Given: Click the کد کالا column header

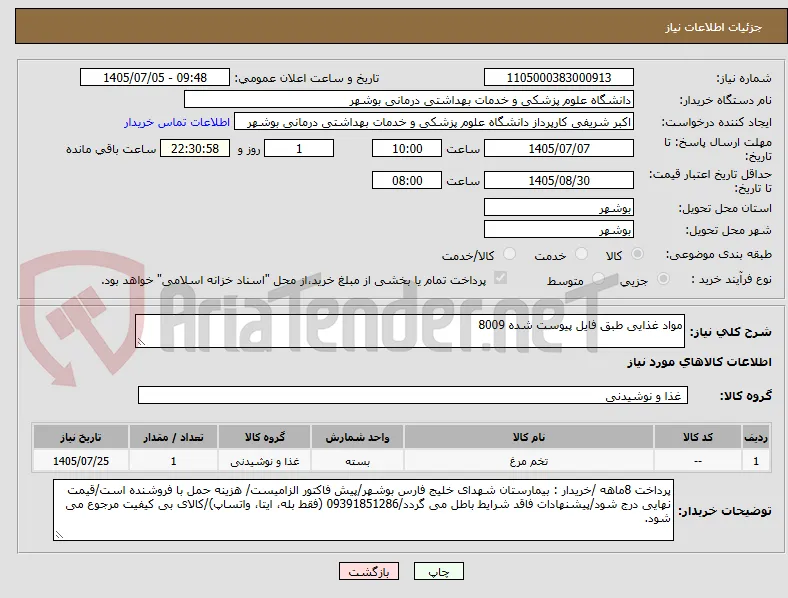Looking at the screenshot, I should click(x=698, y=437).
